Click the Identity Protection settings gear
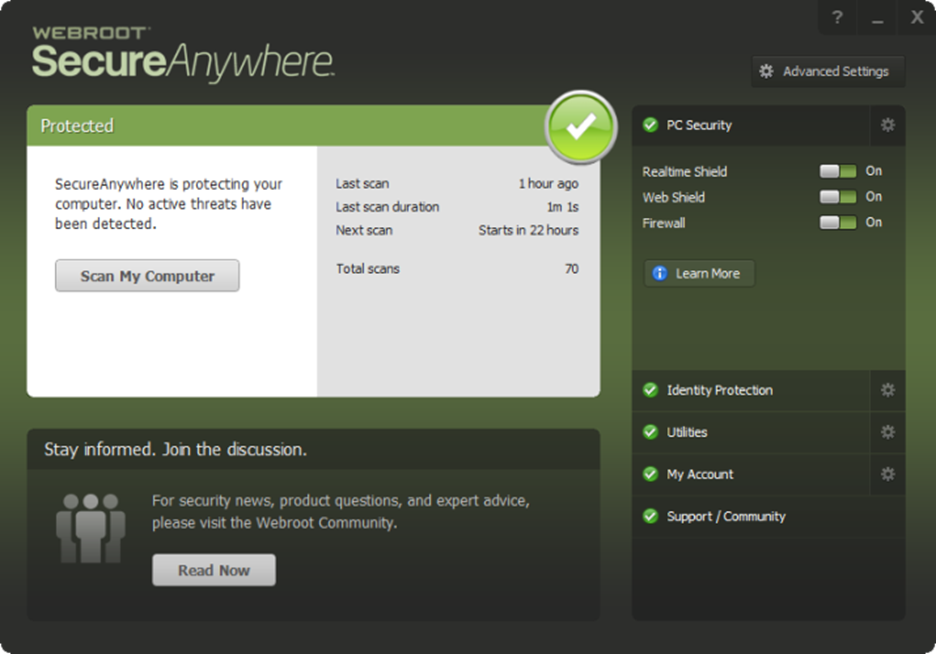 (887, 390)
